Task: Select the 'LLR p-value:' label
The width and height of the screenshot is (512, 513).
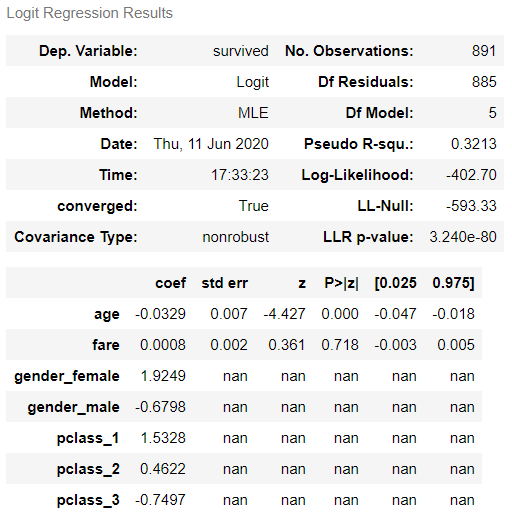Action: (368, 237)
